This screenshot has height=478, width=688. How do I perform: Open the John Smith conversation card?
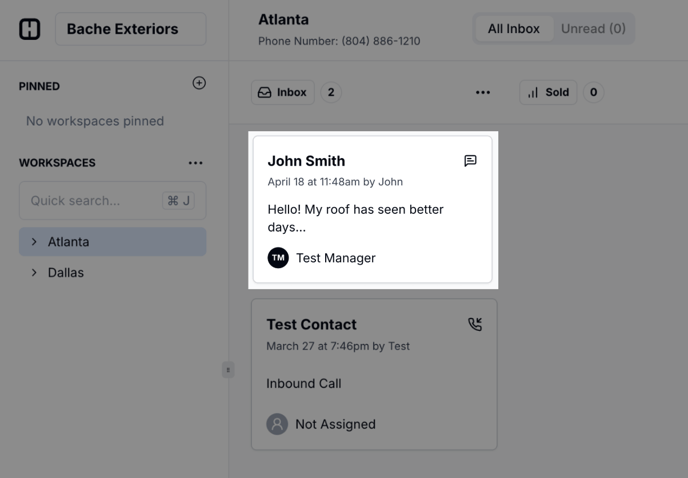pos(372,210)
